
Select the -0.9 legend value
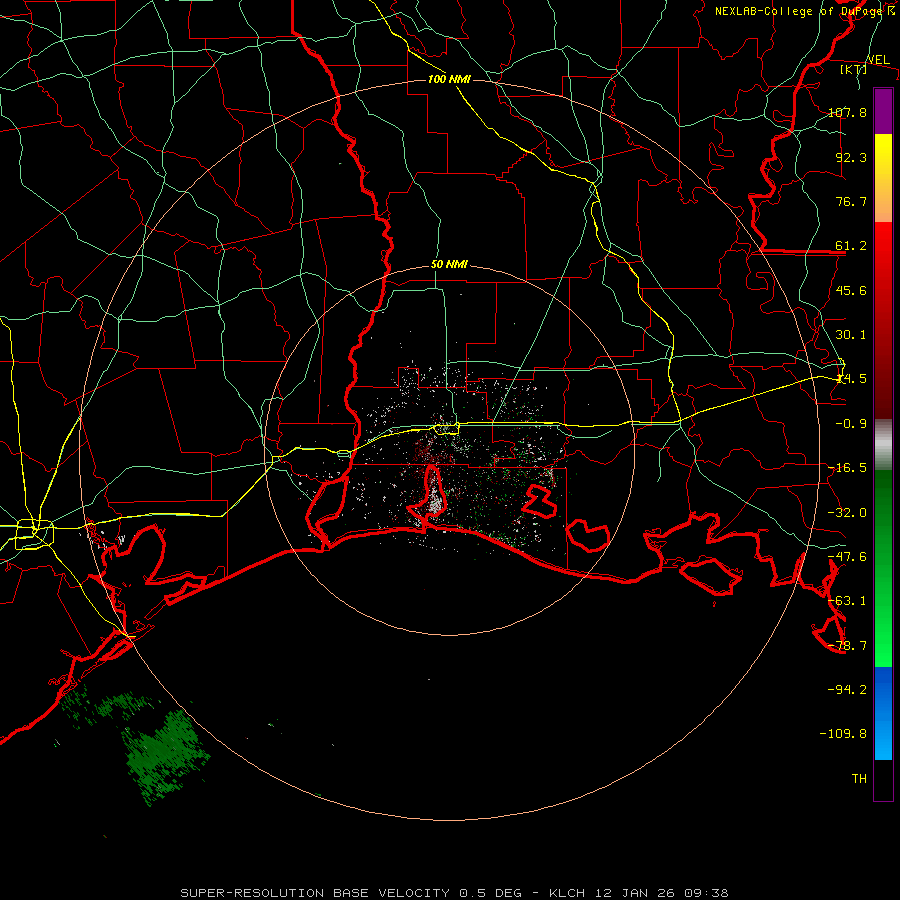point(851,424)
